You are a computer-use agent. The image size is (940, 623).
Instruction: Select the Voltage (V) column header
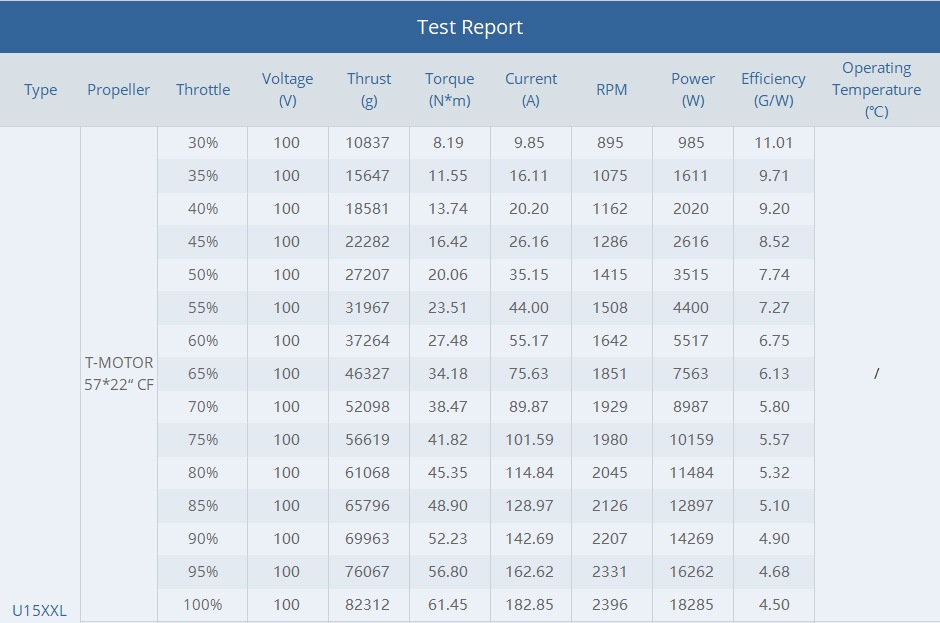click(x=287, y=90)
